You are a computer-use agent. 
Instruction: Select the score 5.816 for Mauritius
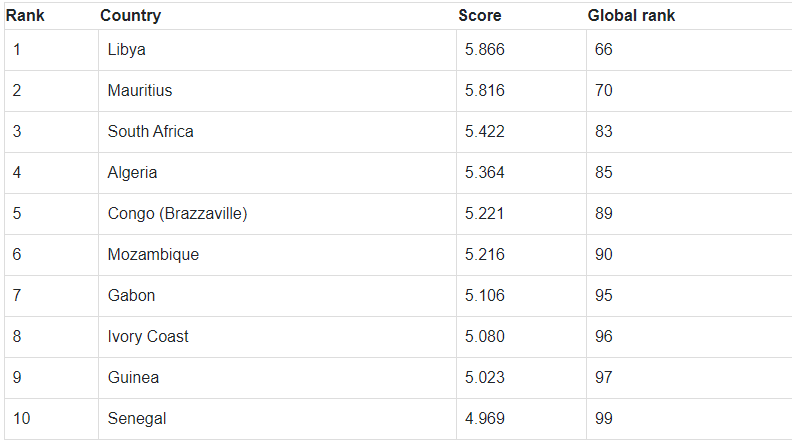click(485, 91)
